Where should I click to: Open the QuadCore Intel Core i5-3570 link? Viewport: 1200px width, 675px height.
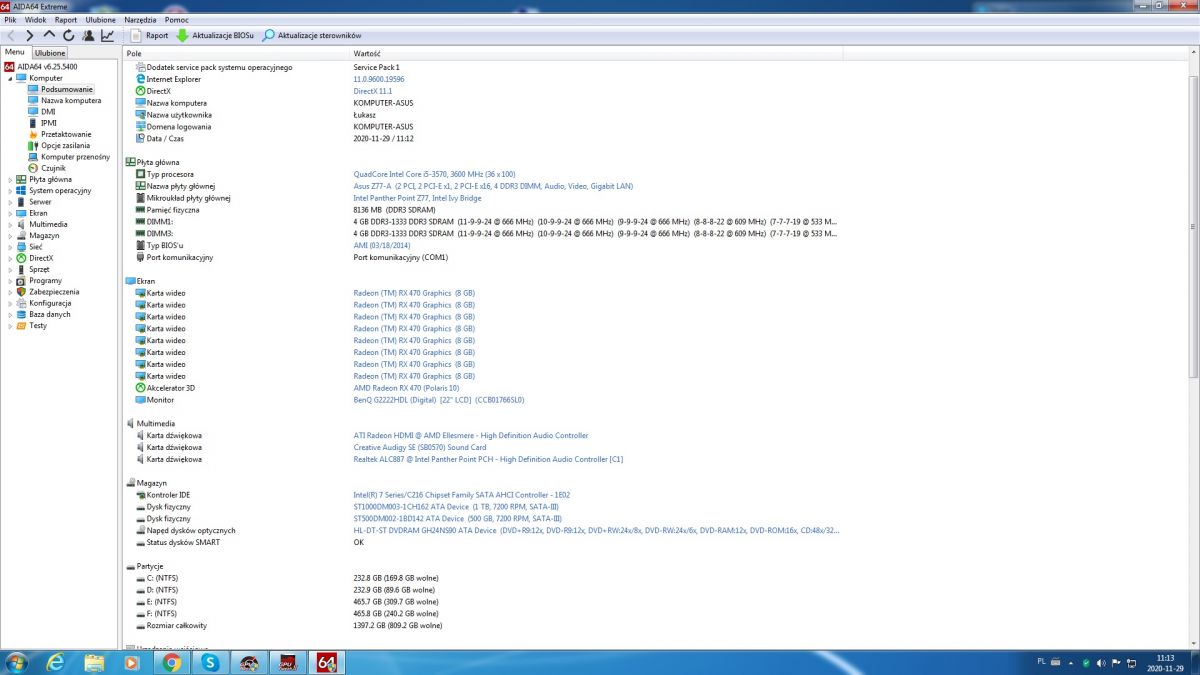435,174
